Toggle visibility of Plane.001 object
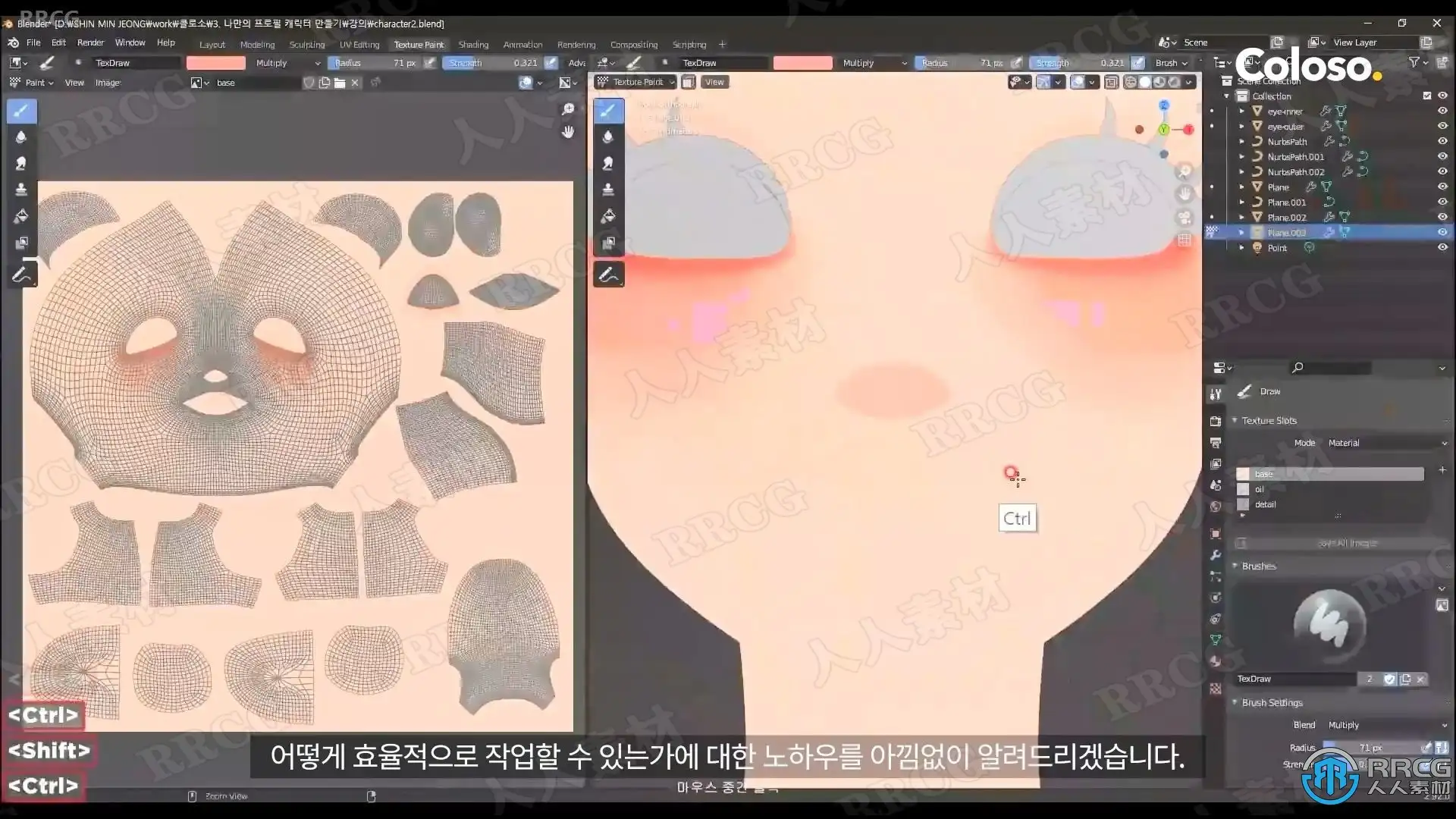The image size is (1456, 819). point(1442,202)
